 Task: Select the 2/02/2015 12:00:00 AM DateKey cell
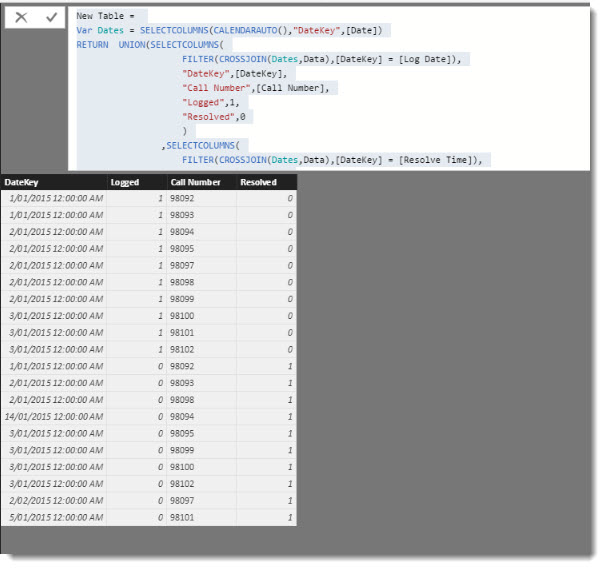(54, 501)
